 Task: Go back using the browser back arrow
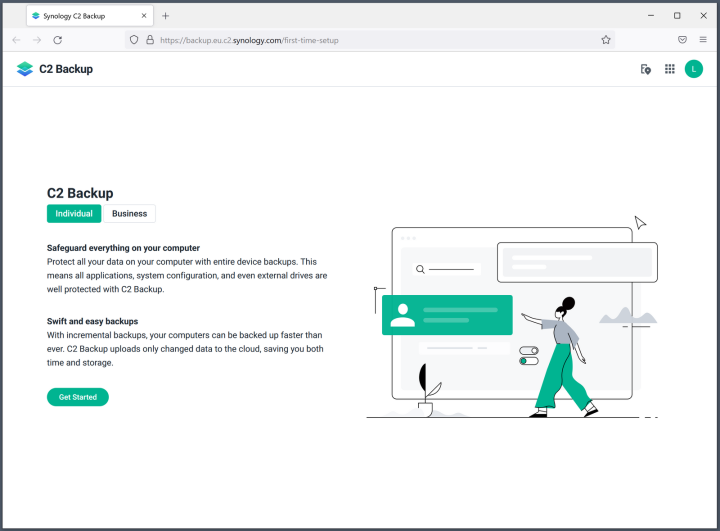click(x=16, y=40)
